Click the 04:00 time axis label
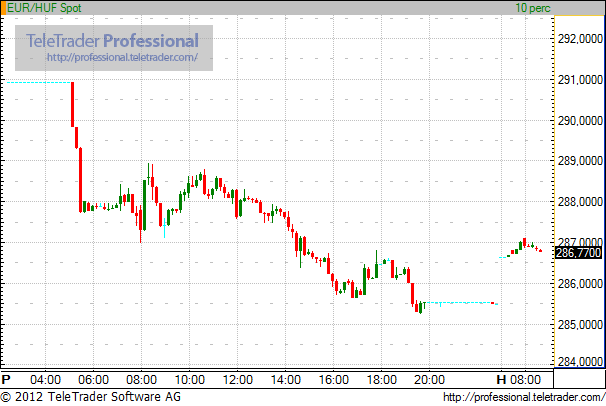The width and height of the screenshot is (606, 406). [45, 379]
